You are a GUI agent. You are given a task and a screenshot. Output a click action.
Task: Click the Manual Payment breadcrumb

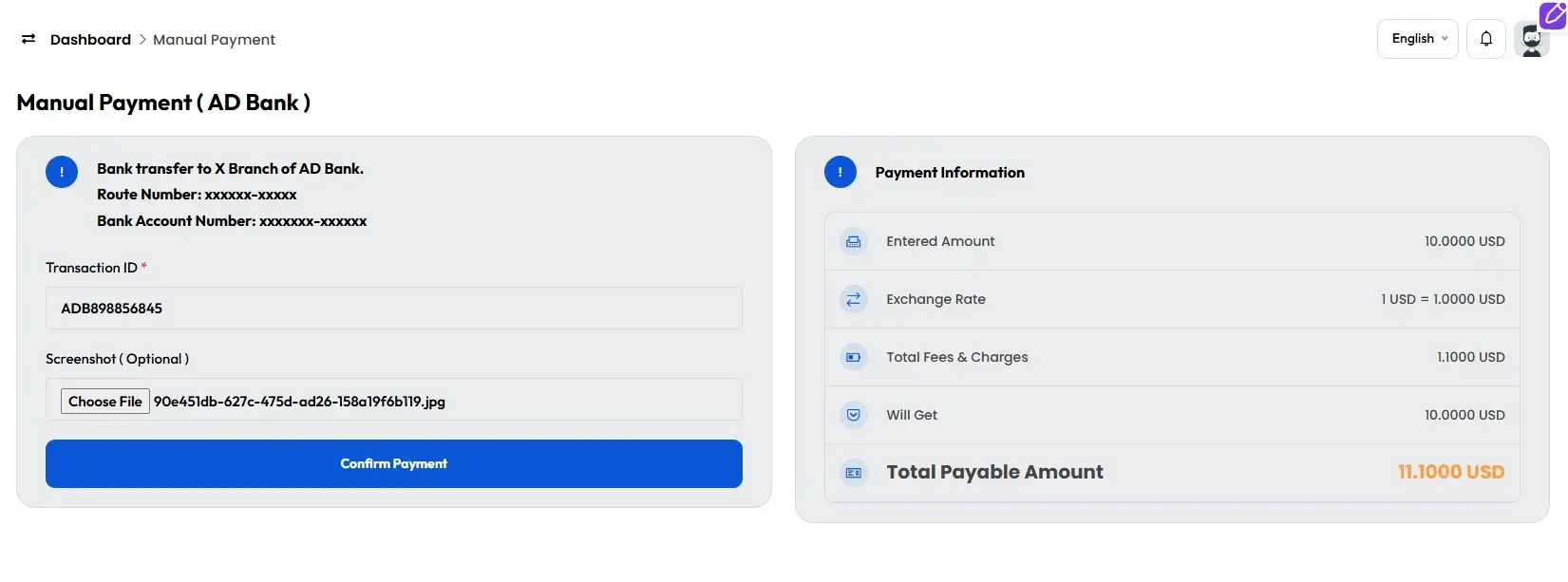[x=214, y=39]
